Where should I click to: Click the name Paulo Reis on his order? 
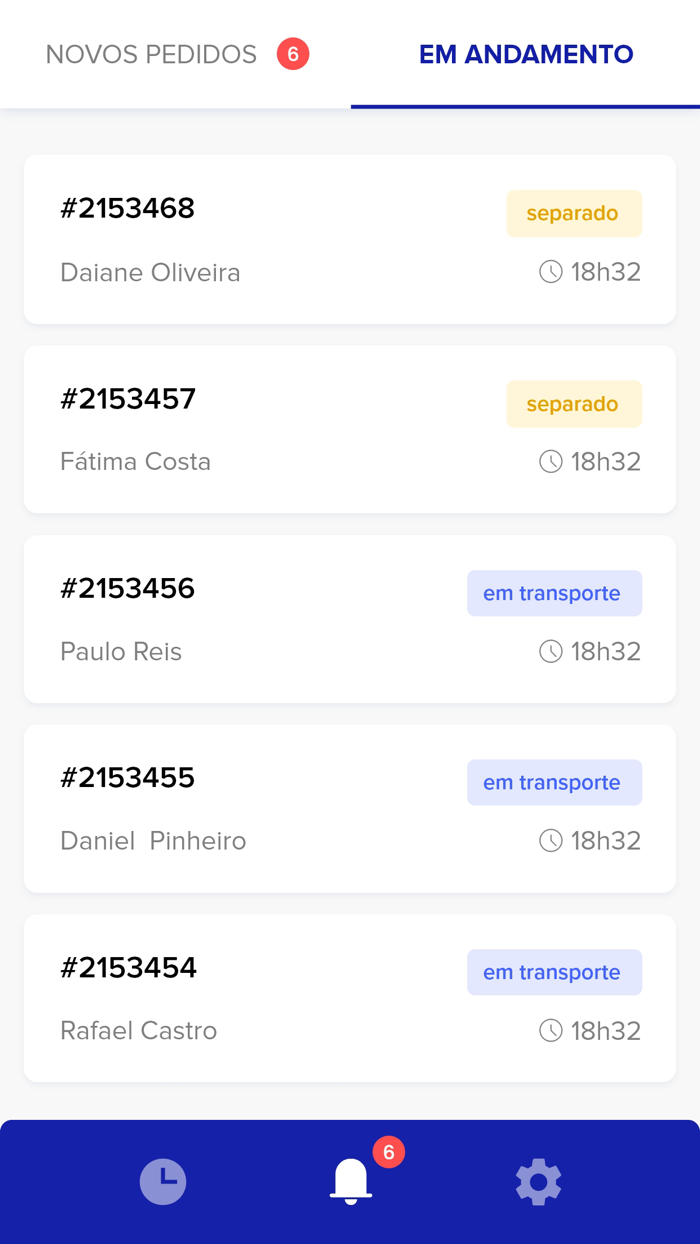pos(121,651)
